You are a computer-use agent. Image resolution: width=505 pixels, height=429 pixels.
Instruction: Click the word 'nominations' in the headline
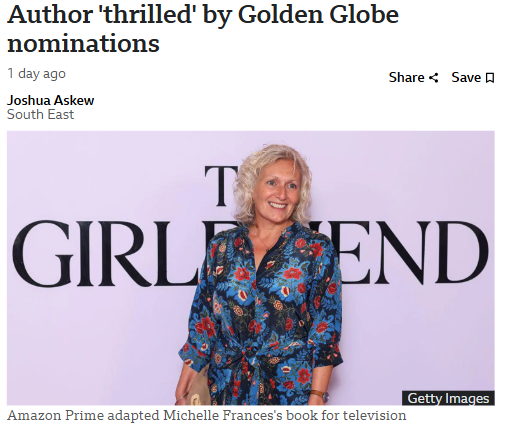coord(83,44)
